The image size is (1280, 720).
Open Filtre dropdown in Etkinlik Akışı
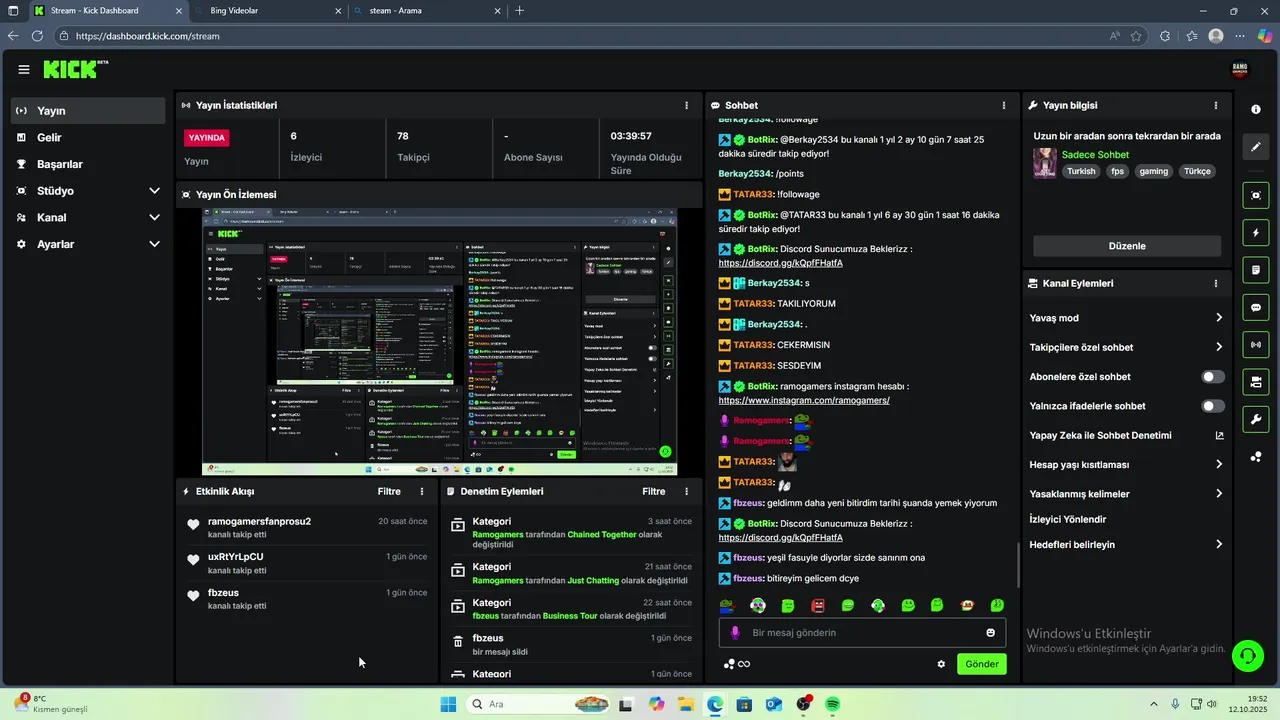(389, 491)
